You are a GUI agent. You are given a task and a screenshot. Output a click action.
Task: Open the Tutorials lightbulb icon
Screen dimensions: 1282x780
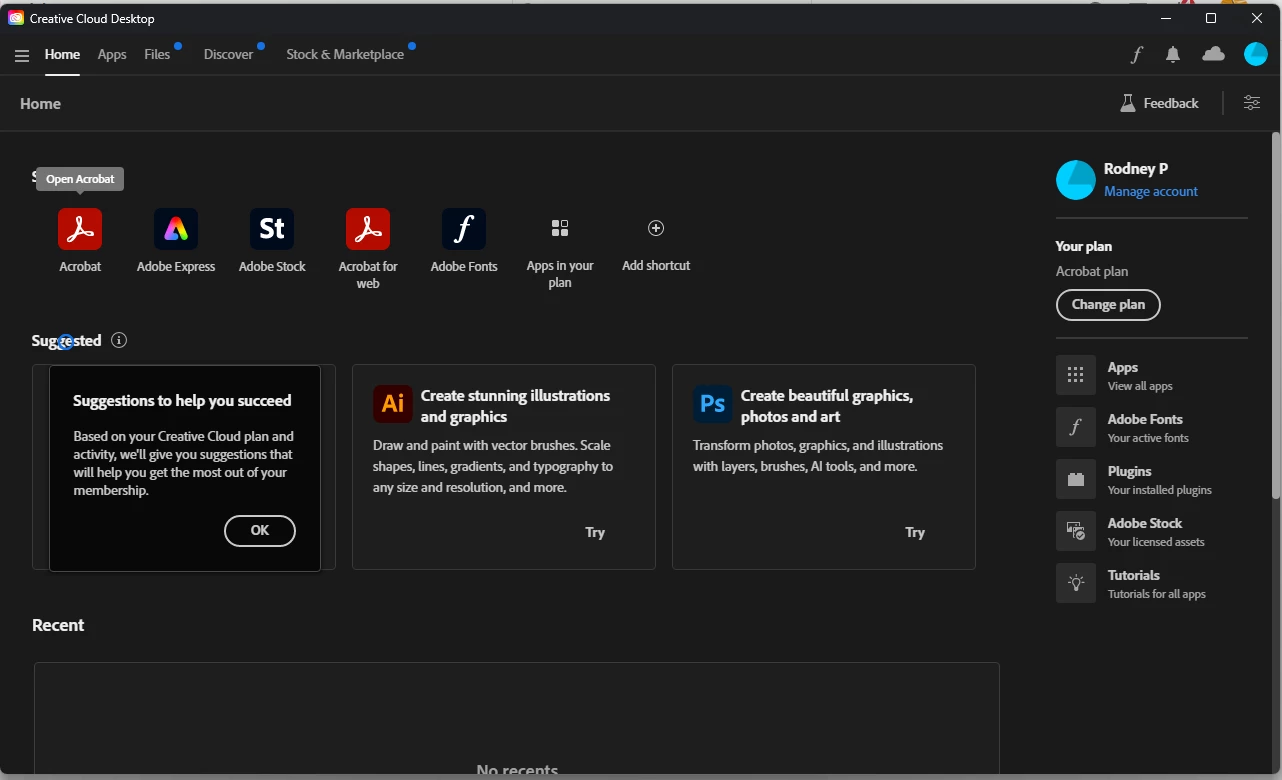(x=1076, y=583)
